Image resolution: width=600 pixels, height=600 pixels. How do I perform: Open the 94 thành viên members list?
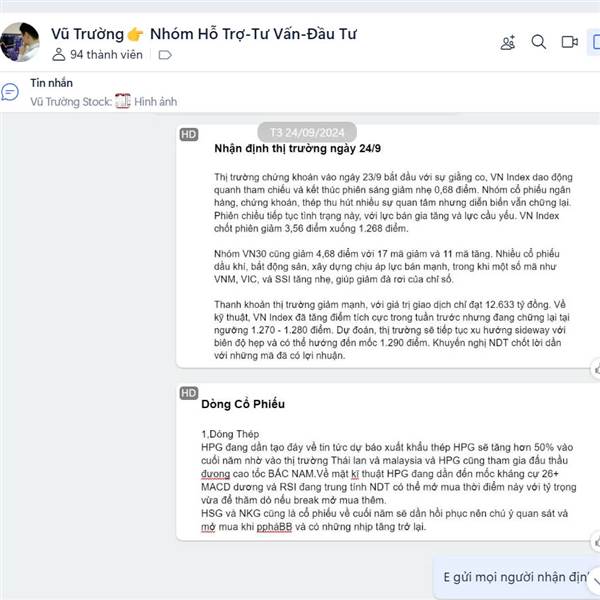click(97, 55)
